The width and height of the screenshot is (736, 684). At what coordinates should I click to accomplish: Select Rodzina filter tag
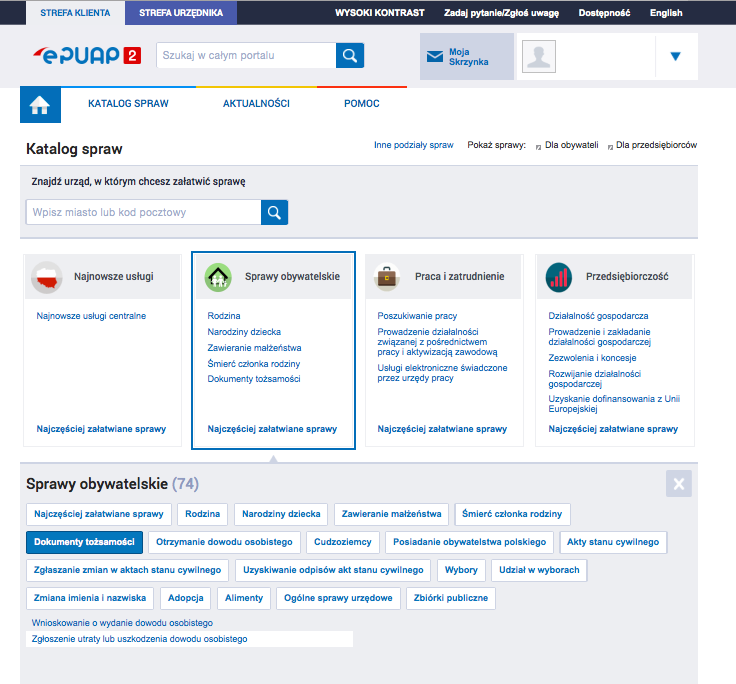(x=202, y=514)
